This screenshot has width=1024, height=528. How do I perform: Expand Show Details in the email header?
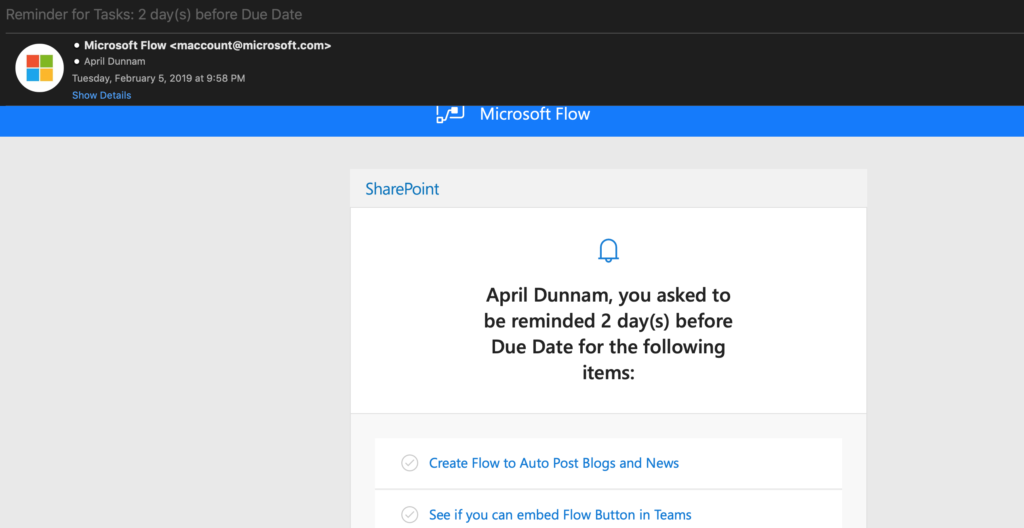(x=101, y=95)
